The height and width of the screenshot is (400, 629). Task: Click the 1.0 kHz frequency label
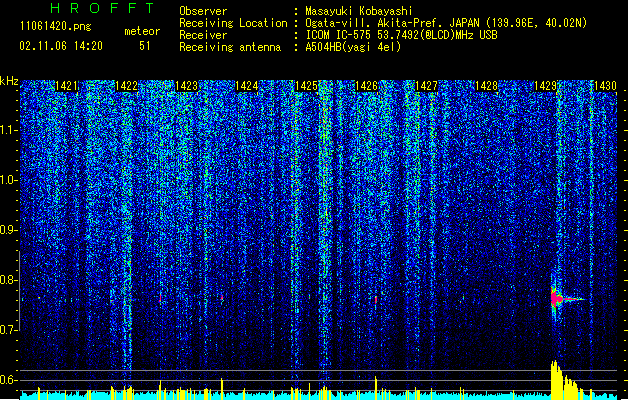click(9, 180)
